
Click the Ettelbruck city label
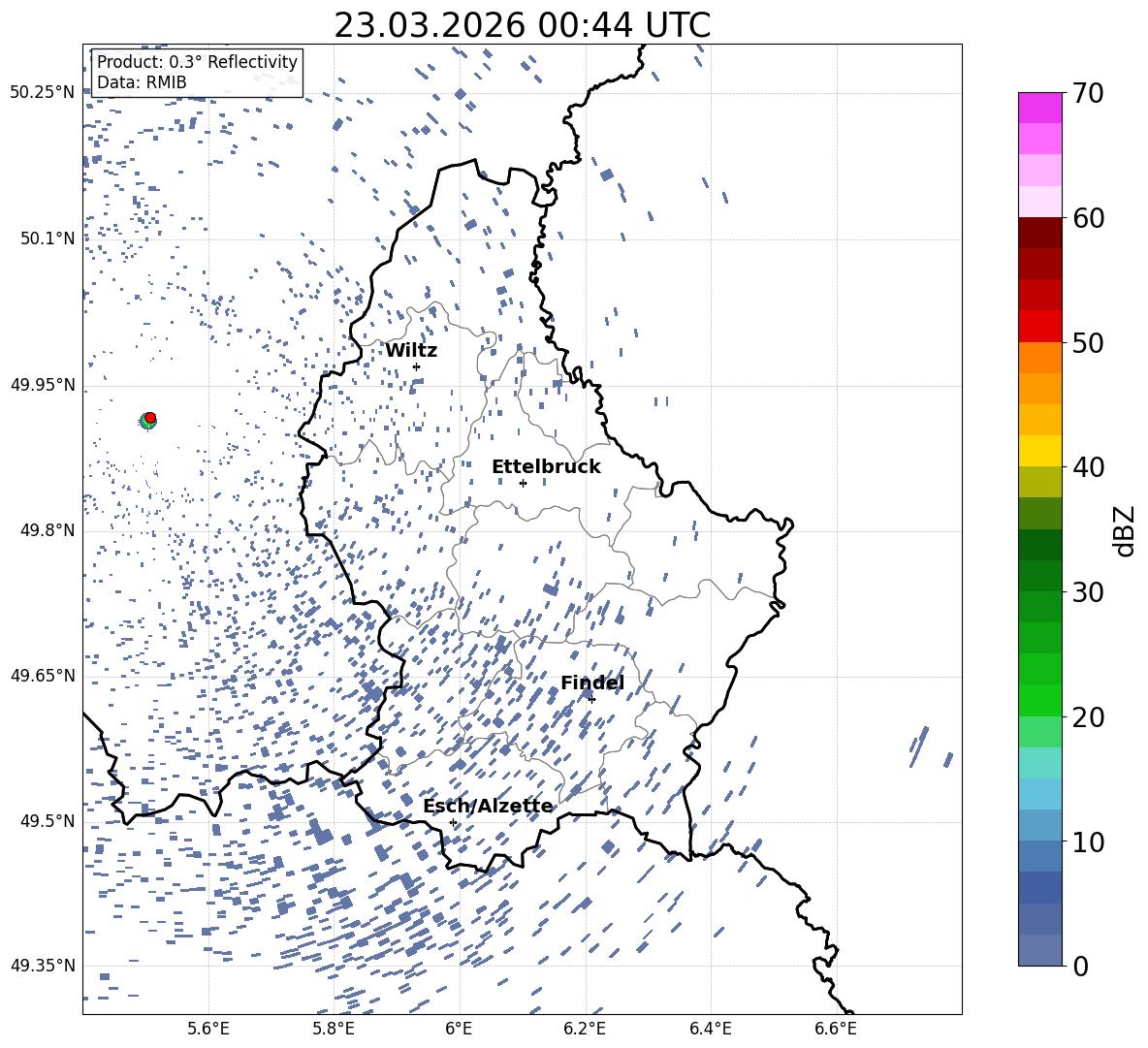546,467
